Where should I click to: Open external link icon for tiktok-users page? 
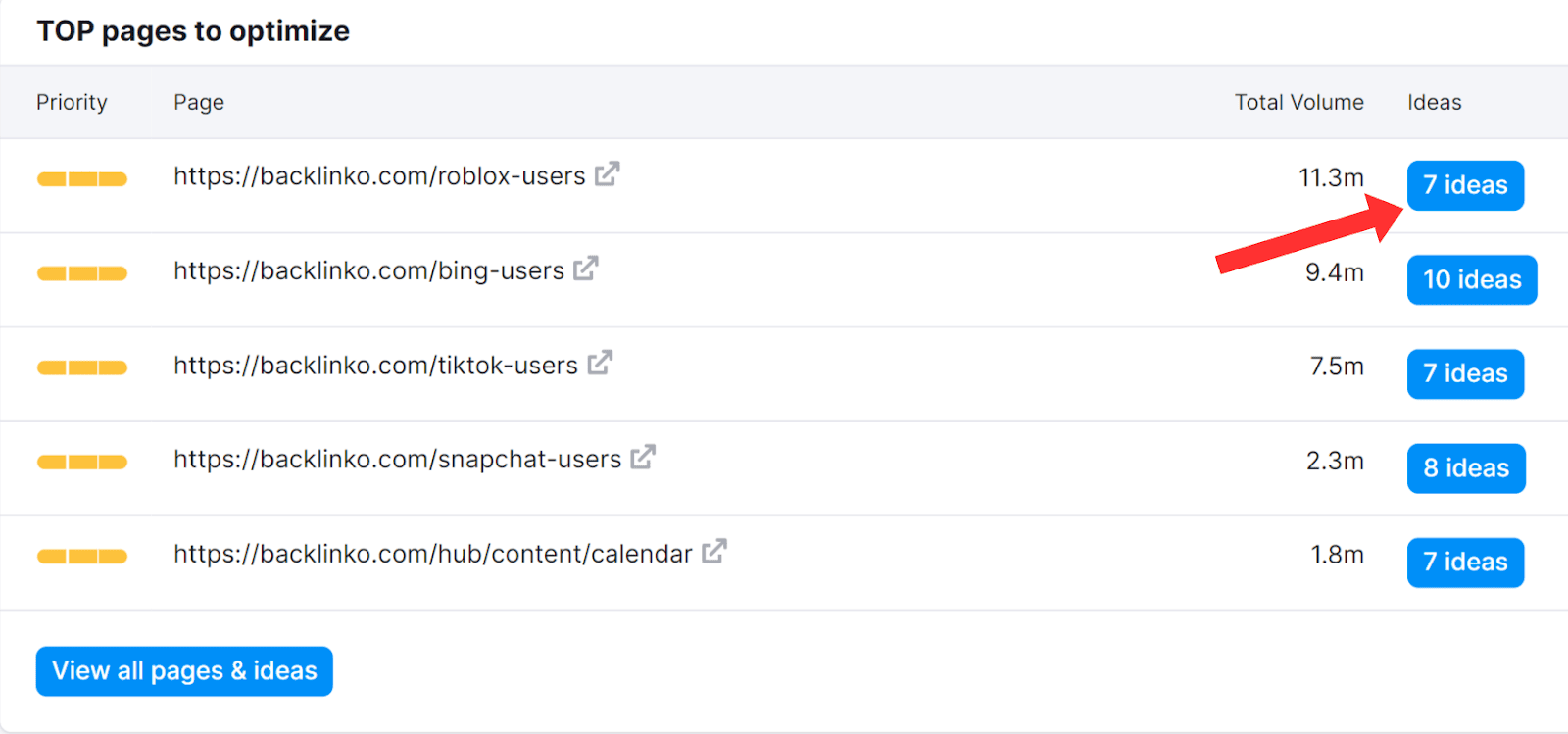tap(599, 364)
